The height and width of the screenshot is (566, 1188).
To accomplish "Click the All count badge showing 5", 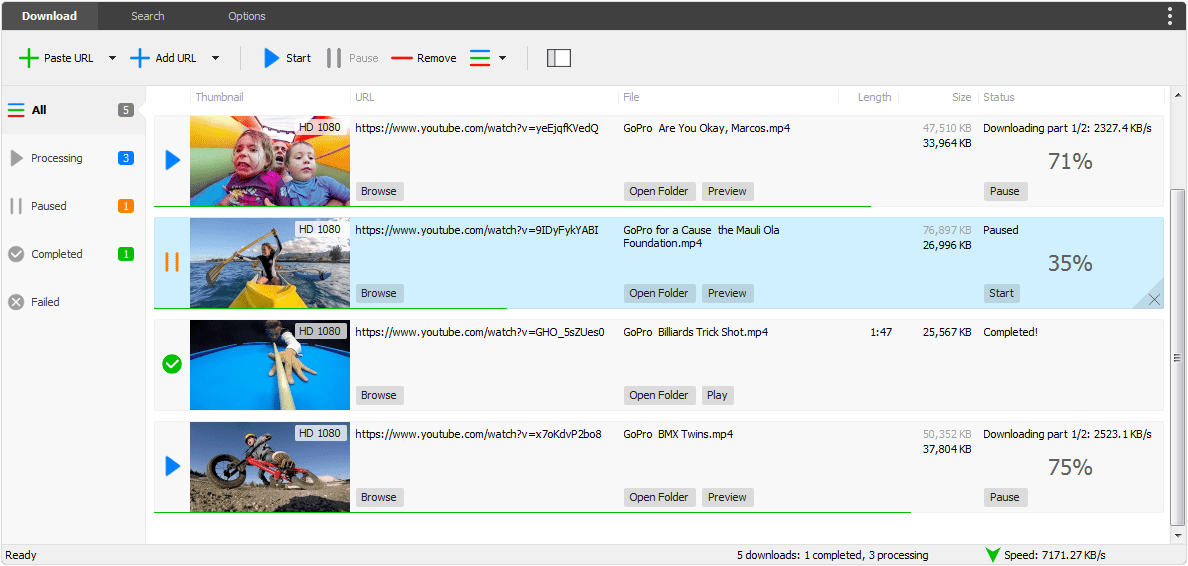I will click(126, 110).
